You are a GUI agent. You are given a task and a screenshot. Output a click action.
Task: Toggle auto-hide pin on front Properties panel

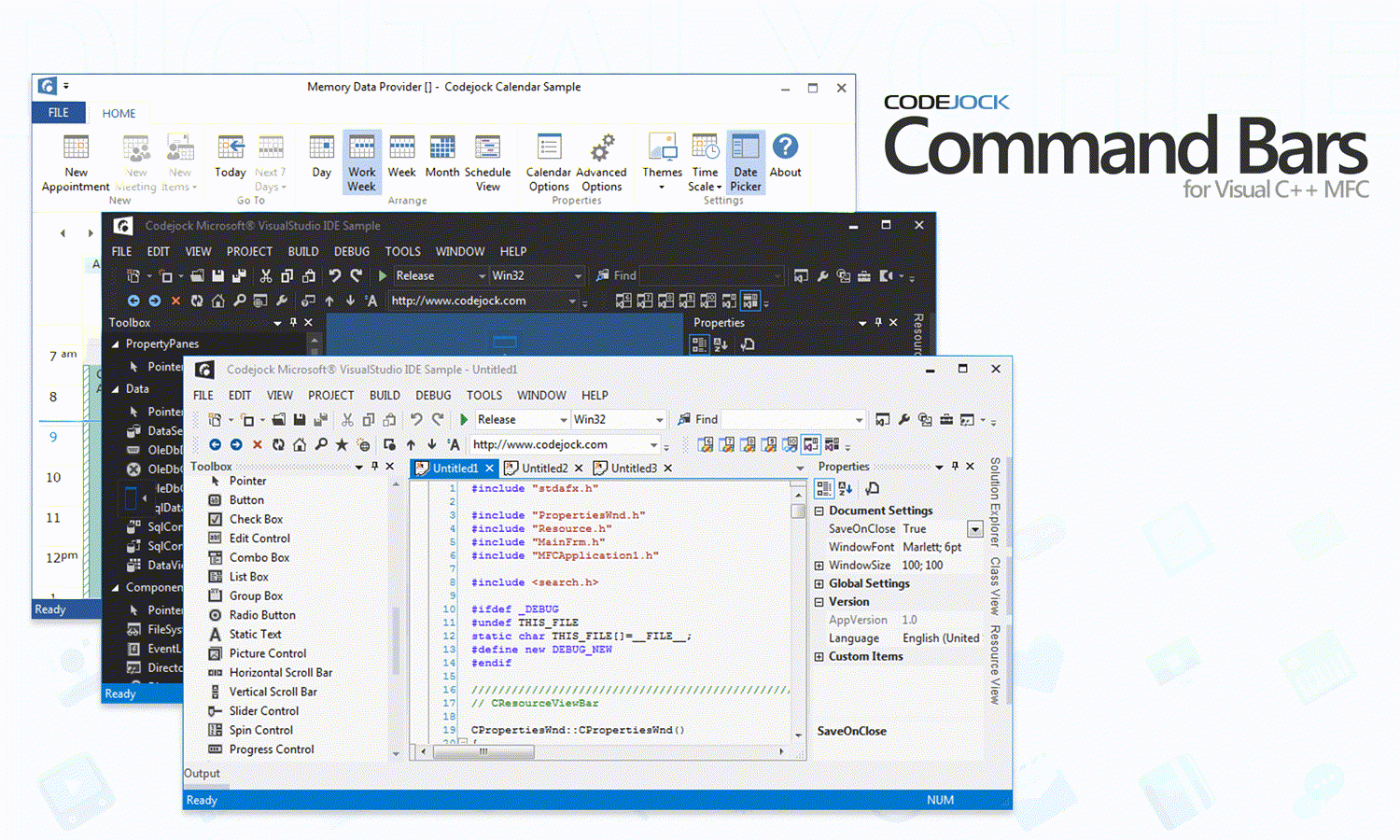click(955, 467)
